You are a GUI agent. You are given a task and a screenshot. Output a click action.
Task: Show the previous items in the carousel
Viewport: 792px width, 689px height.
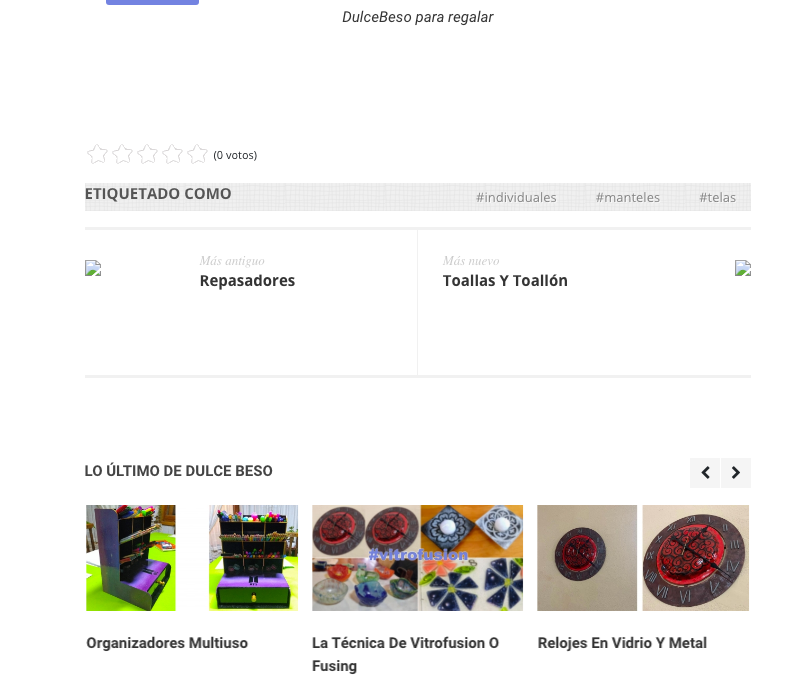click(x=705, y=473)
